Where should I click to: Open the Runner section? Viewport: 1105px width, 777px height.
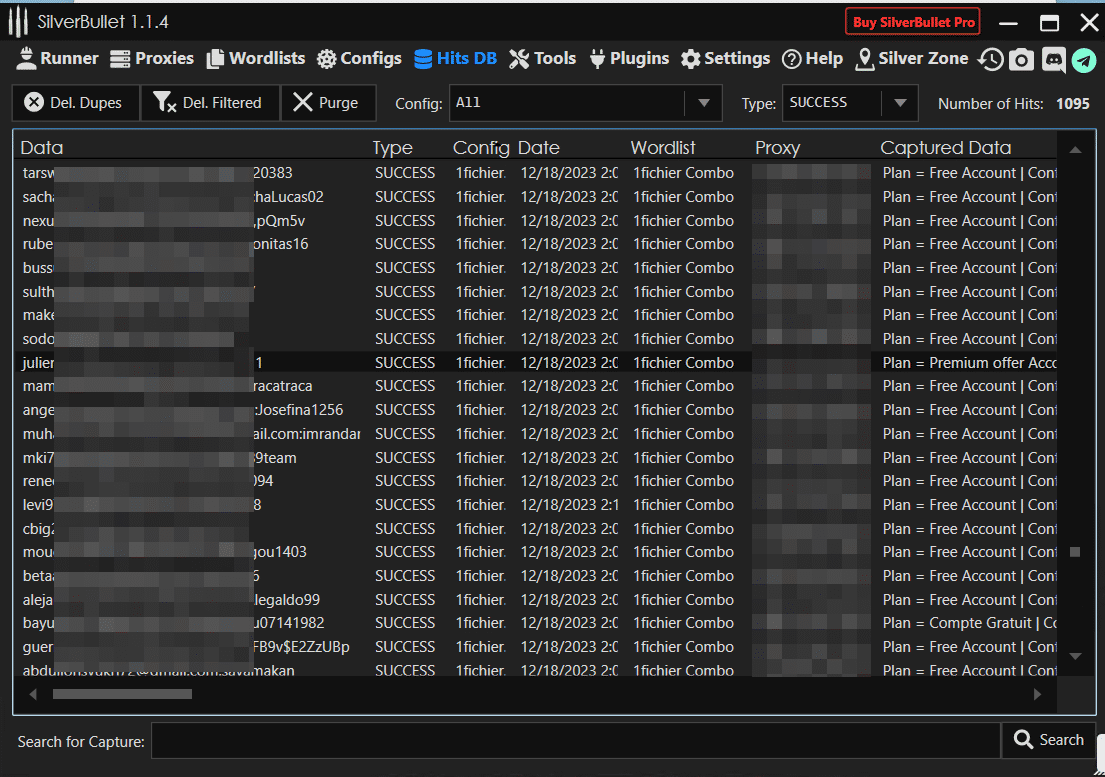click(58, 59)
